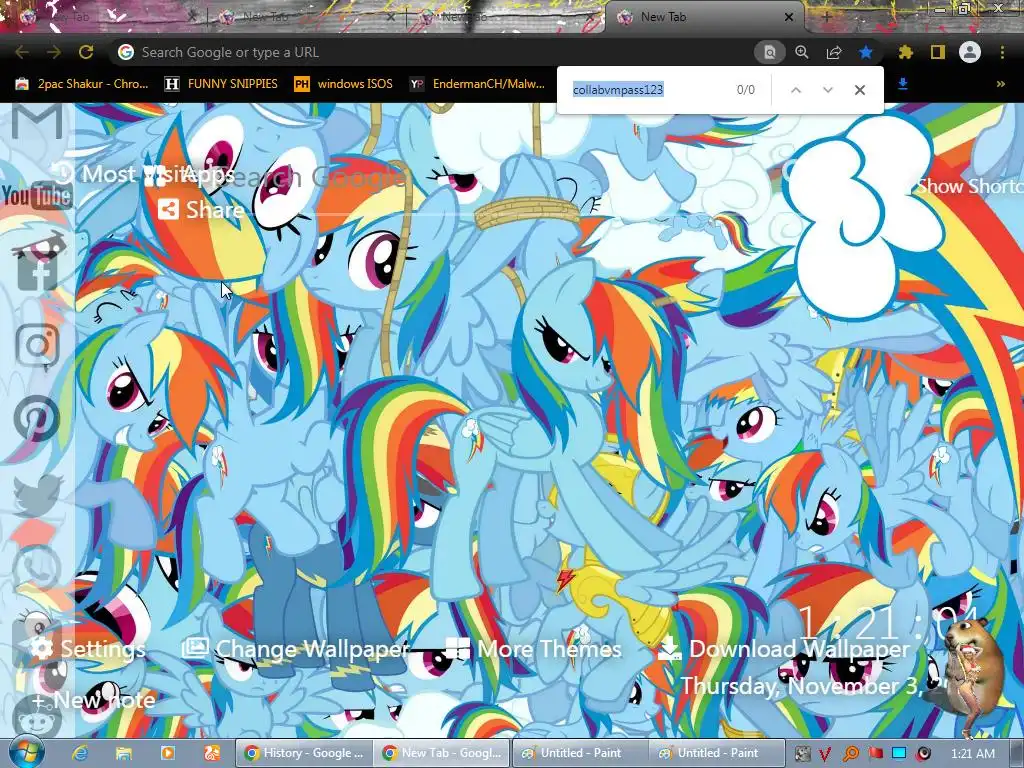The height and width of the screenshot is (768, 1024).
Task: Go to previous find result arrow
Action: 795,90
